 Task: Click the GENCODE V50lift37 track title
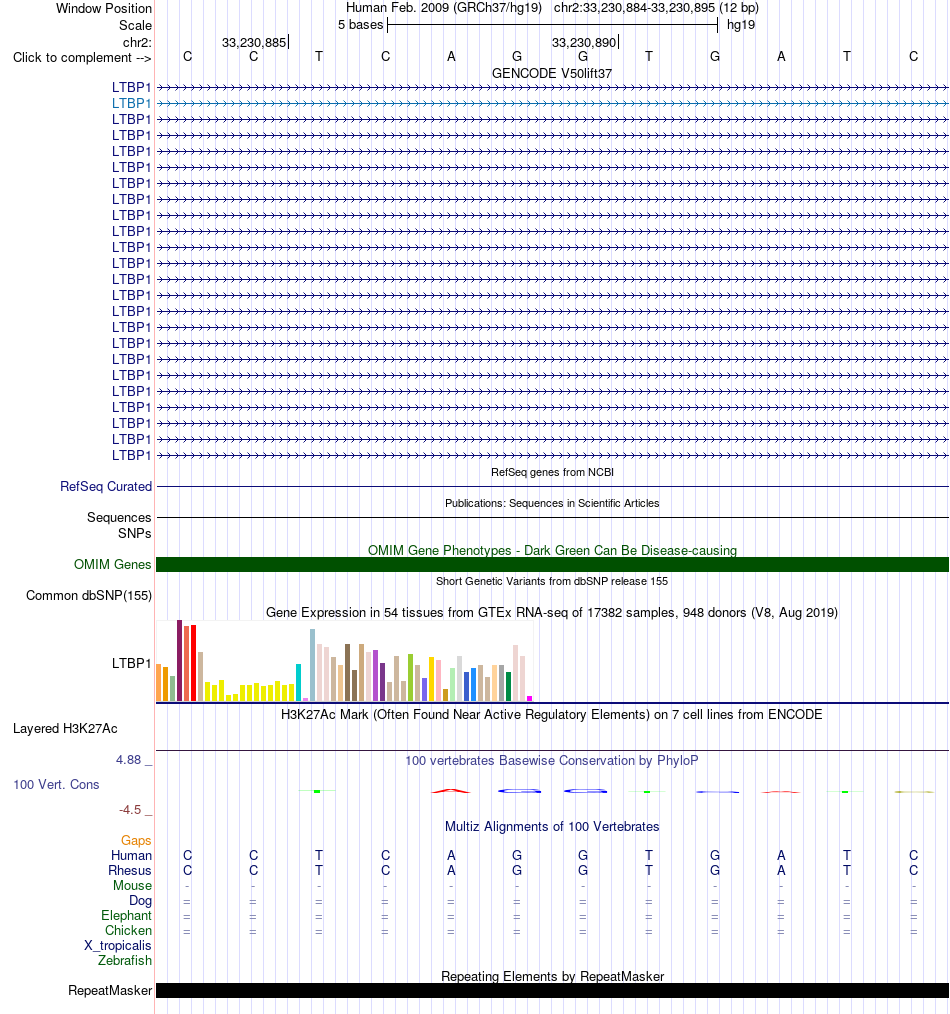pos(552,73)
